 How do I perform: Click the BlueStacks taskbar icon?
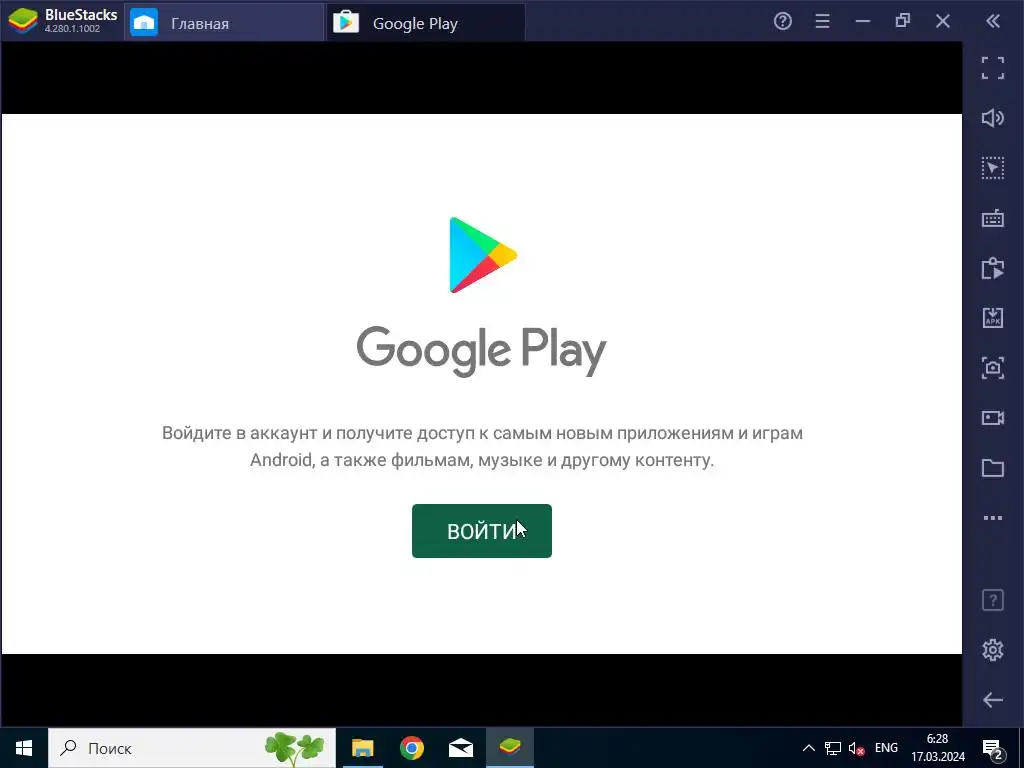pyautogui.click(x=510, y=748)
